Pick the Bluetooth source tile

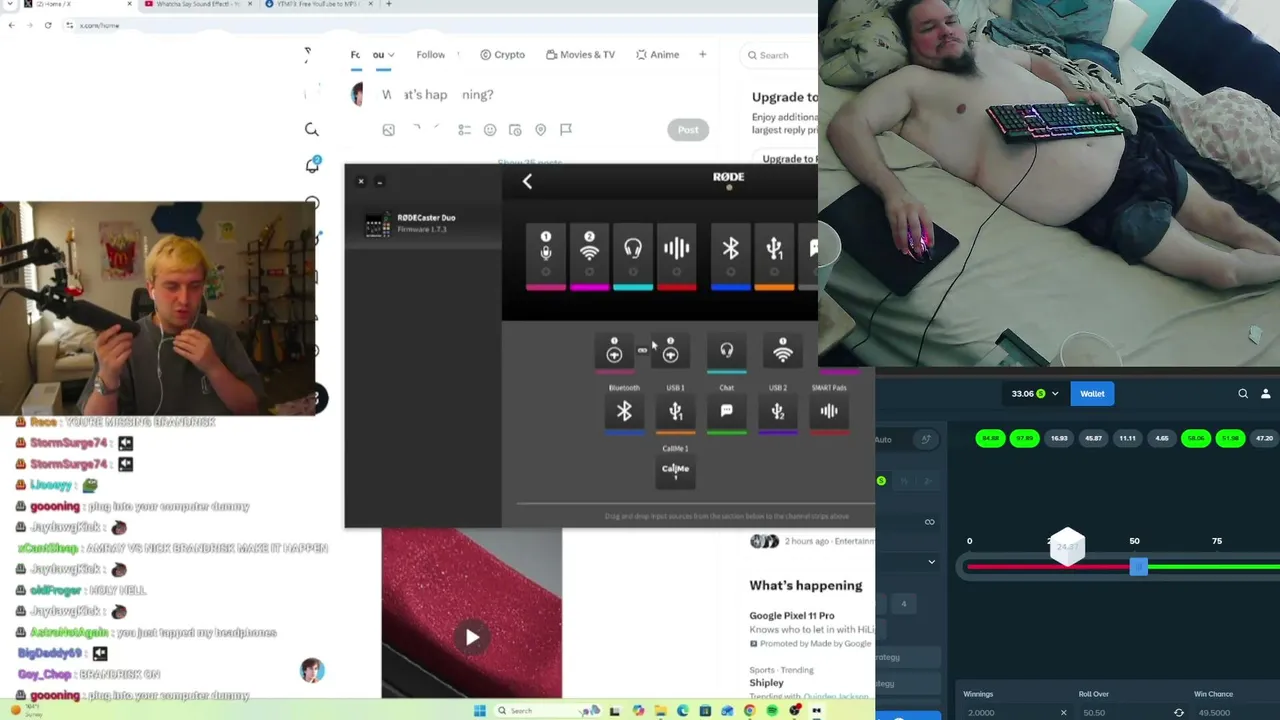624,413
